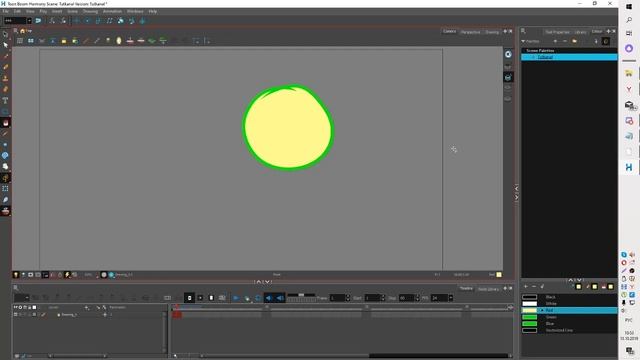The width and height of the screenshot is (640, 360).
Task: Click the add-layer plus icon in Timeline header
Action: point(87,307)
